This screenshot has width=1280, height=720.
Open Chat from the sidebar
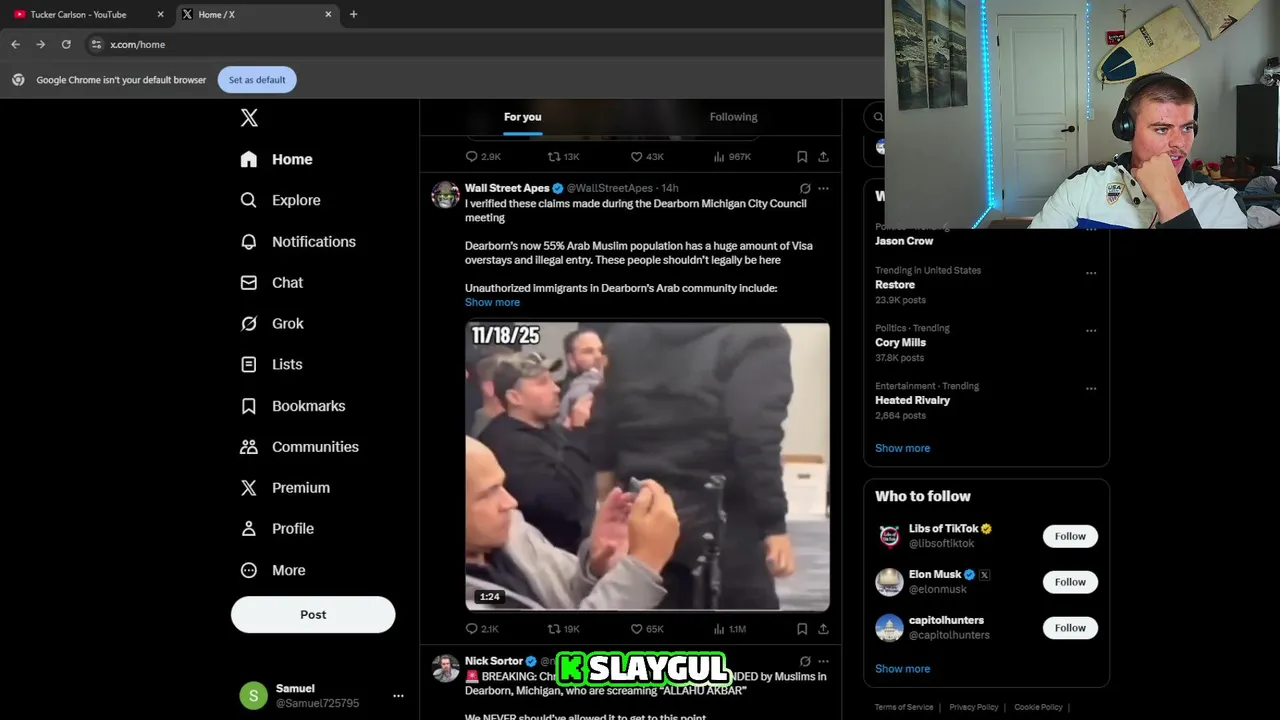272,283
